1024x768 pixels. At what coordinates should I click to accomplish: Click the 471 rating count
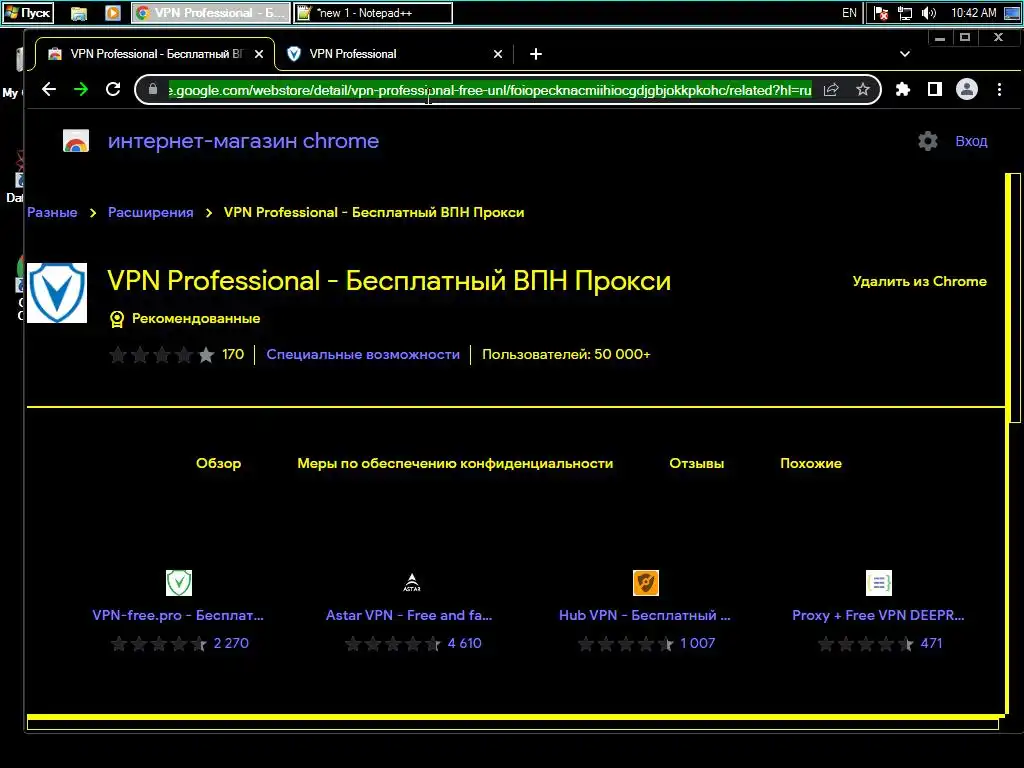(931, 643)
